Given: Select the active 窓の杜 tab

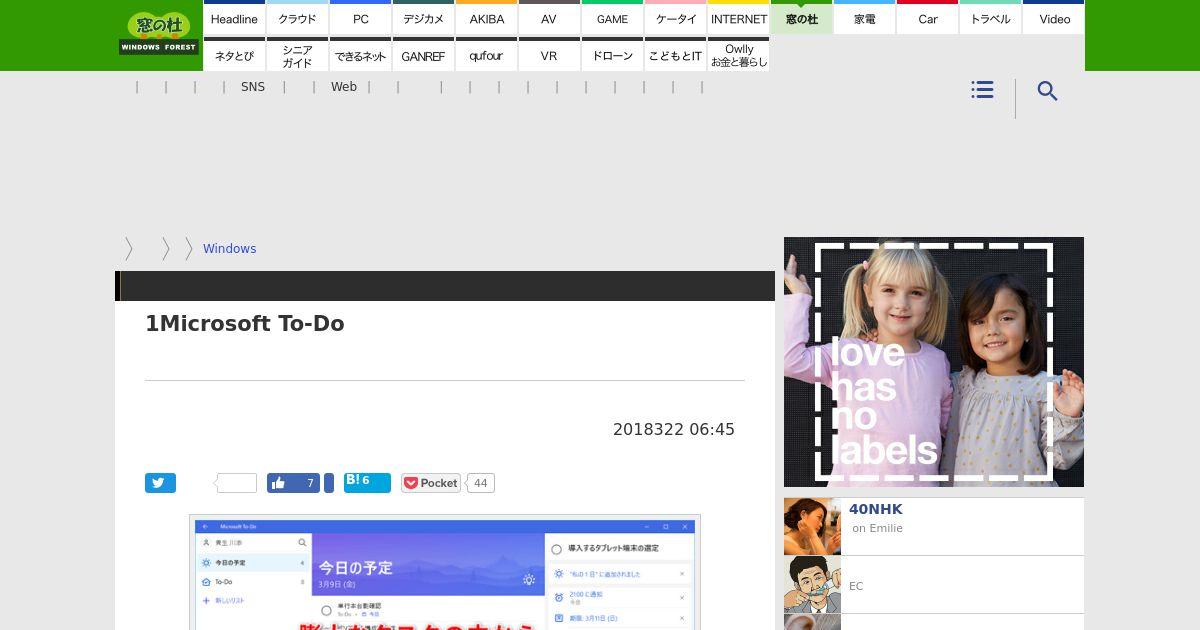Looking at the screenshot, I should tap(801, 18).
